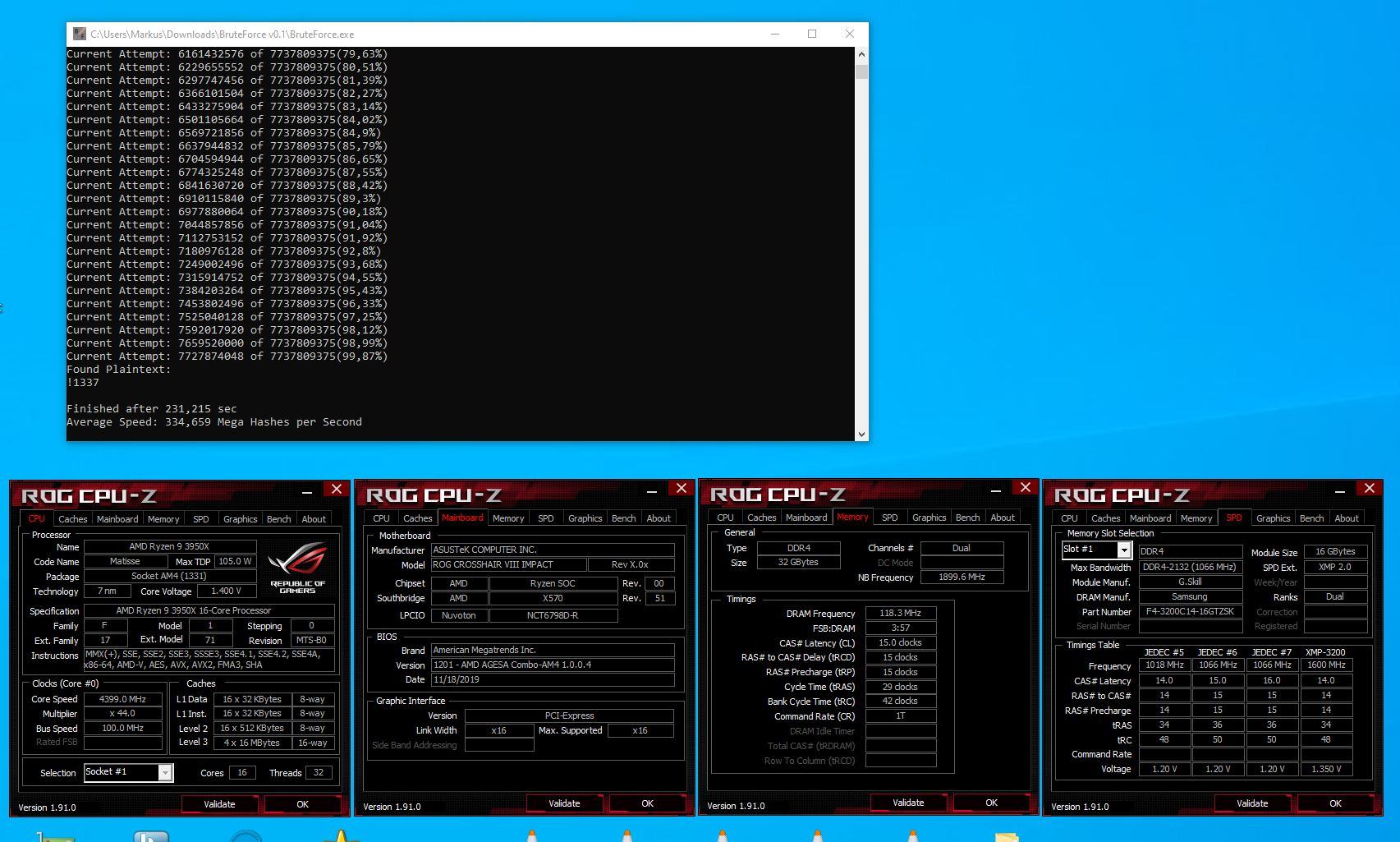Open Bench tab in first CPU-Z window

pos(278,519)
